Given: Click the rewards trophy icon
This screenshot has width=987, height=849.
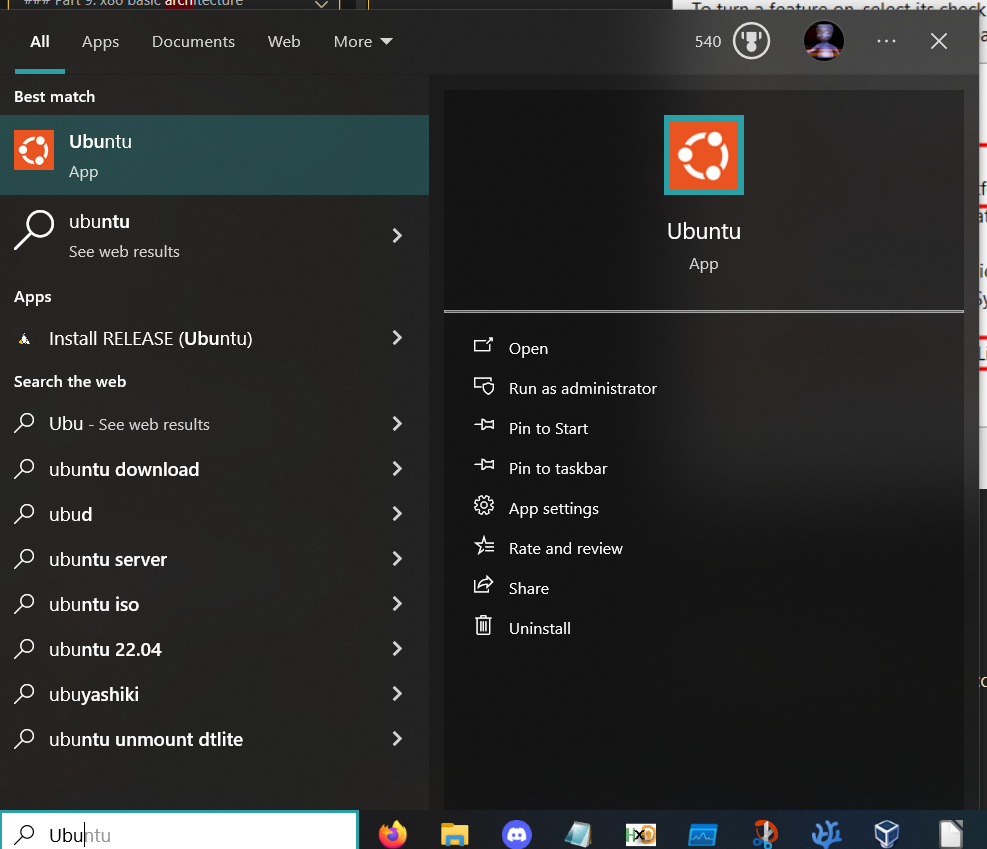Looking at the screenshot, I should click(750, 42).
